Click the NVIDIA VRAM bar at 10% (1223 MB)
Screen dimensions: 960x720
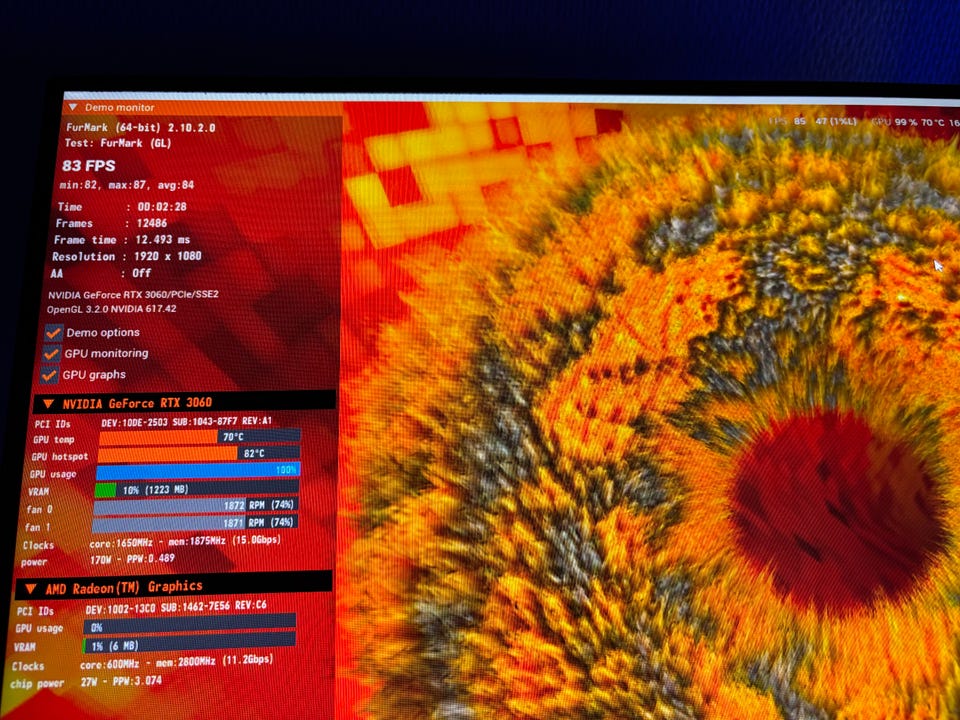pos(197,489)
